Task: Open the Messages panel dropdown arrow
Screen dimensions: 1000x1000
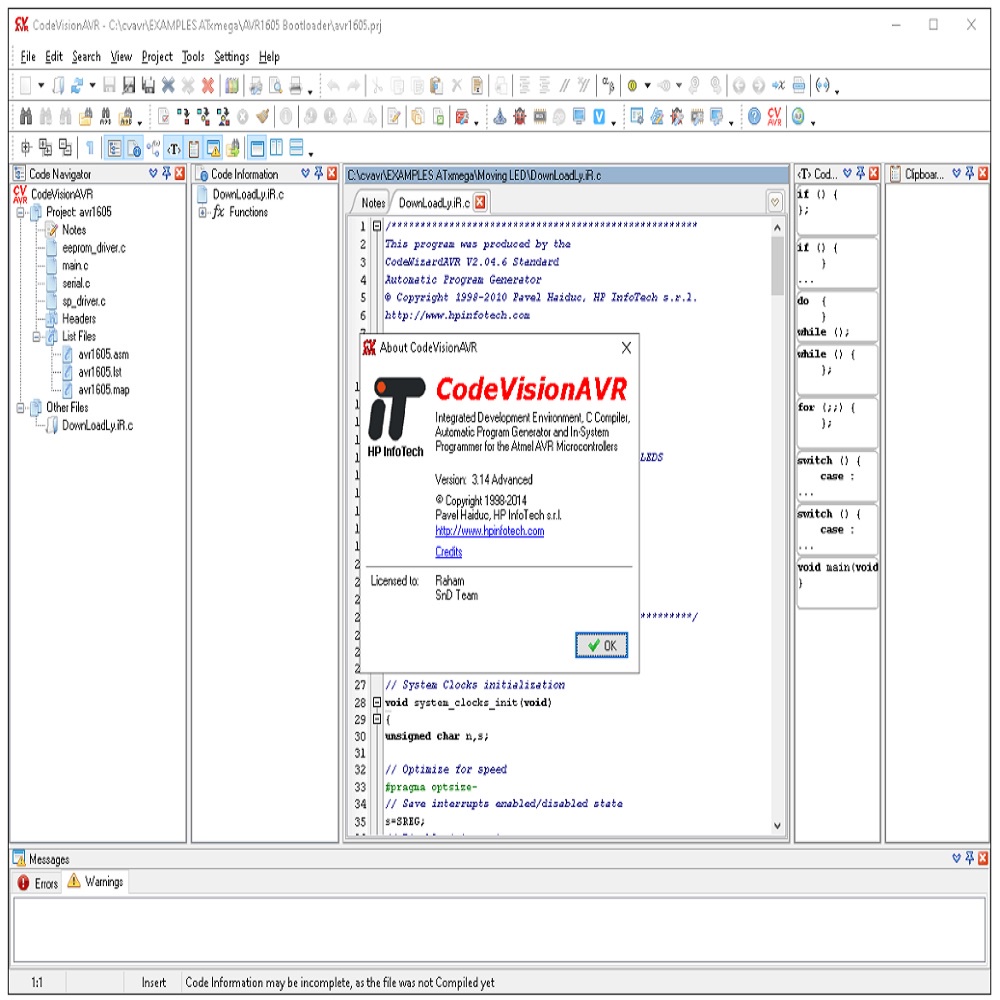Action: 956,858
